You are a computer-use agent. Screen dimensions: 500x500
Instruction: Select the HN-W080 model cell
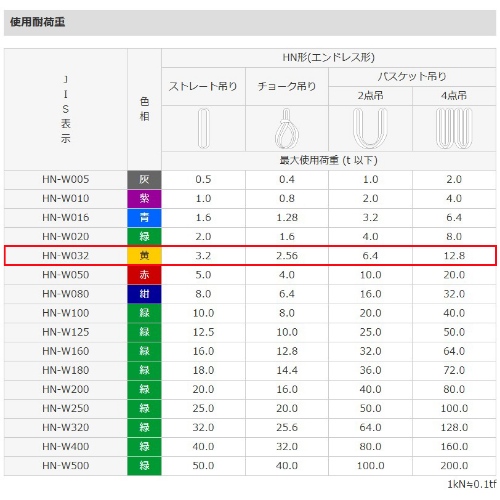coord(66,294)
